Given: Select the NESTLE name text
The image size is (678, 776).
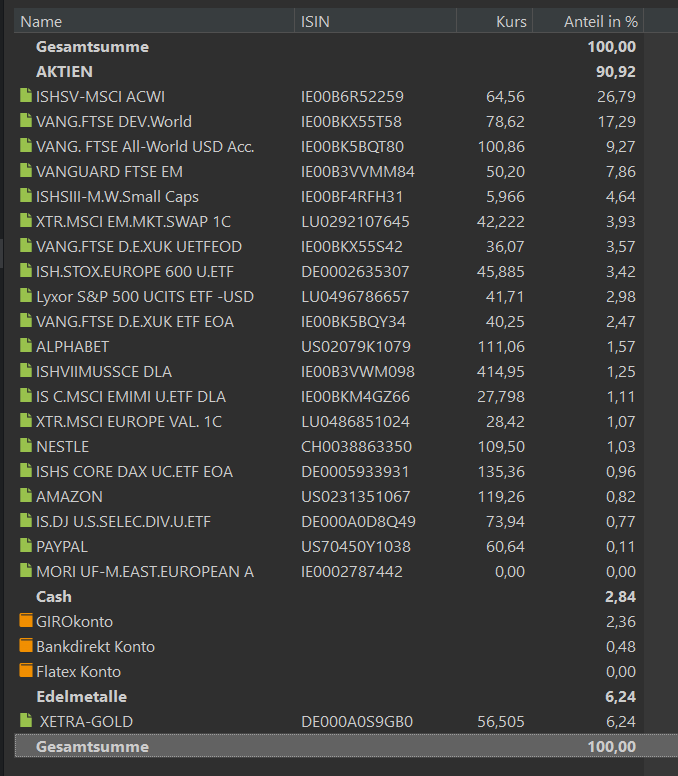Looking at the screenshot, I should pos(62,446).
